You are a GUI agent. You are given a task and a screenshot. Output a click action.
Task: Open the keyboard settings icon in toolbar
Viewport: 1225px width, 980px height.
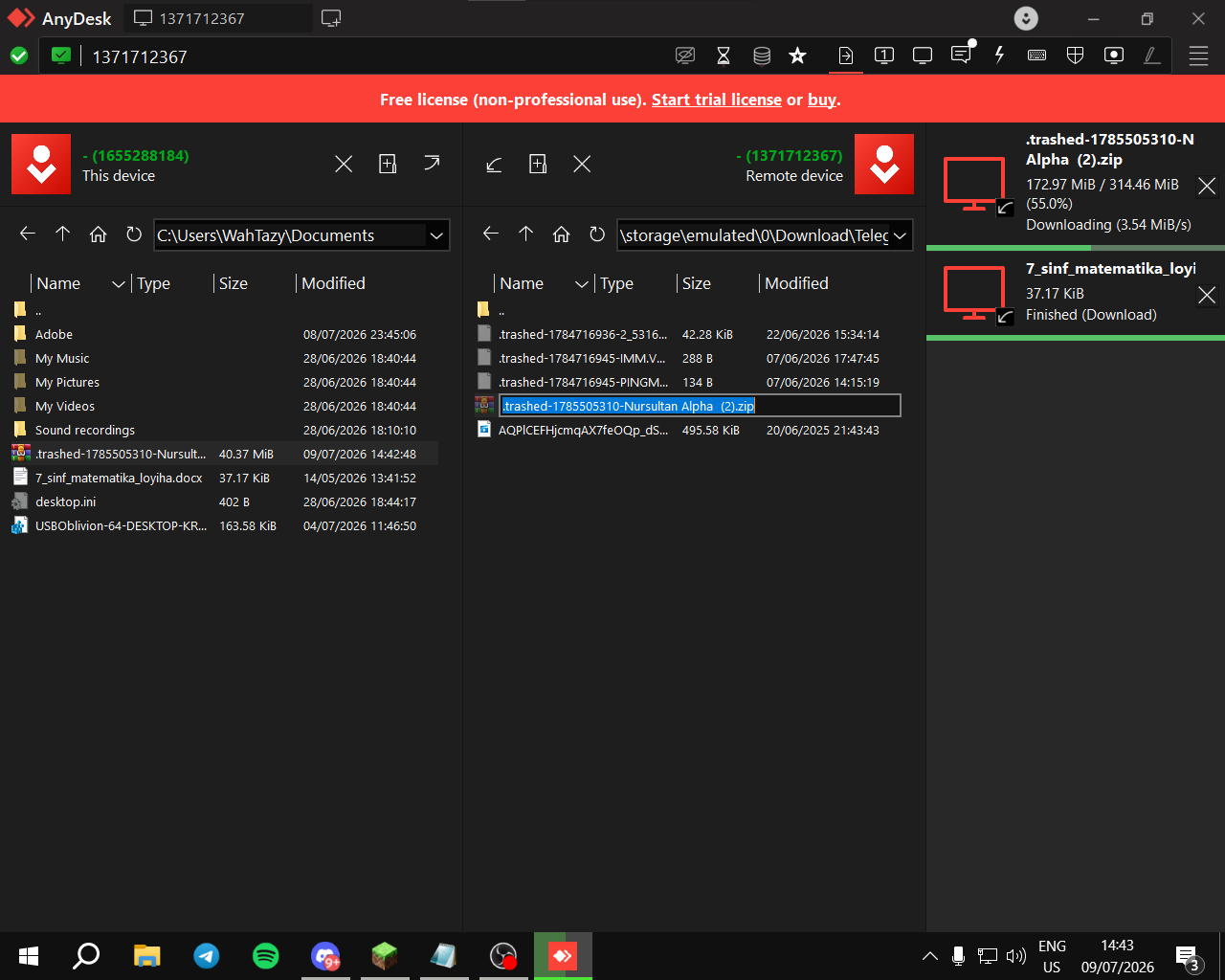click(x=1036, y=56)
